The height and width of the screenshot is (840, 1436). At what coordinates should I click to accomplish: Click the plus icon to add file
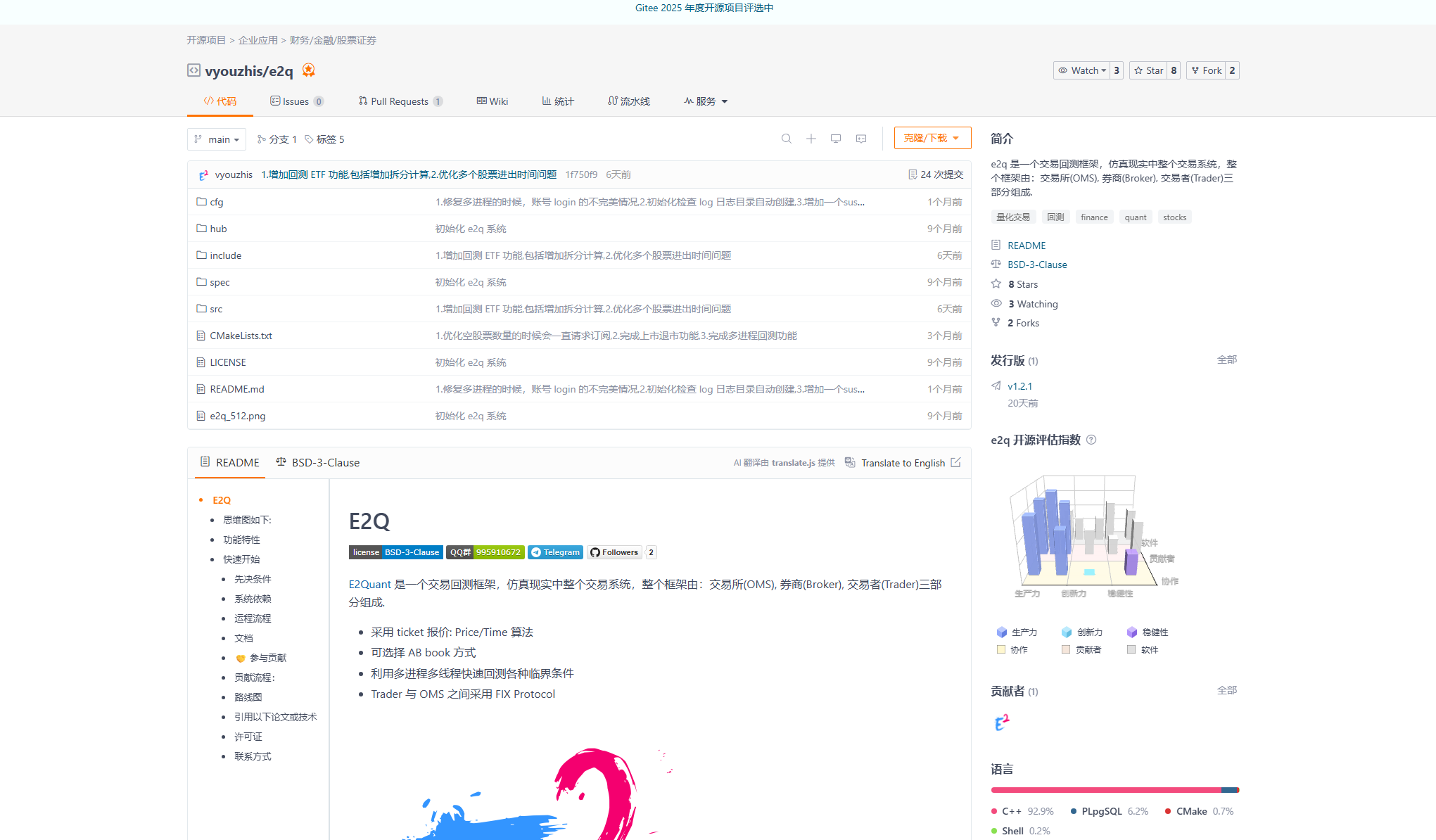click(811, 139)
